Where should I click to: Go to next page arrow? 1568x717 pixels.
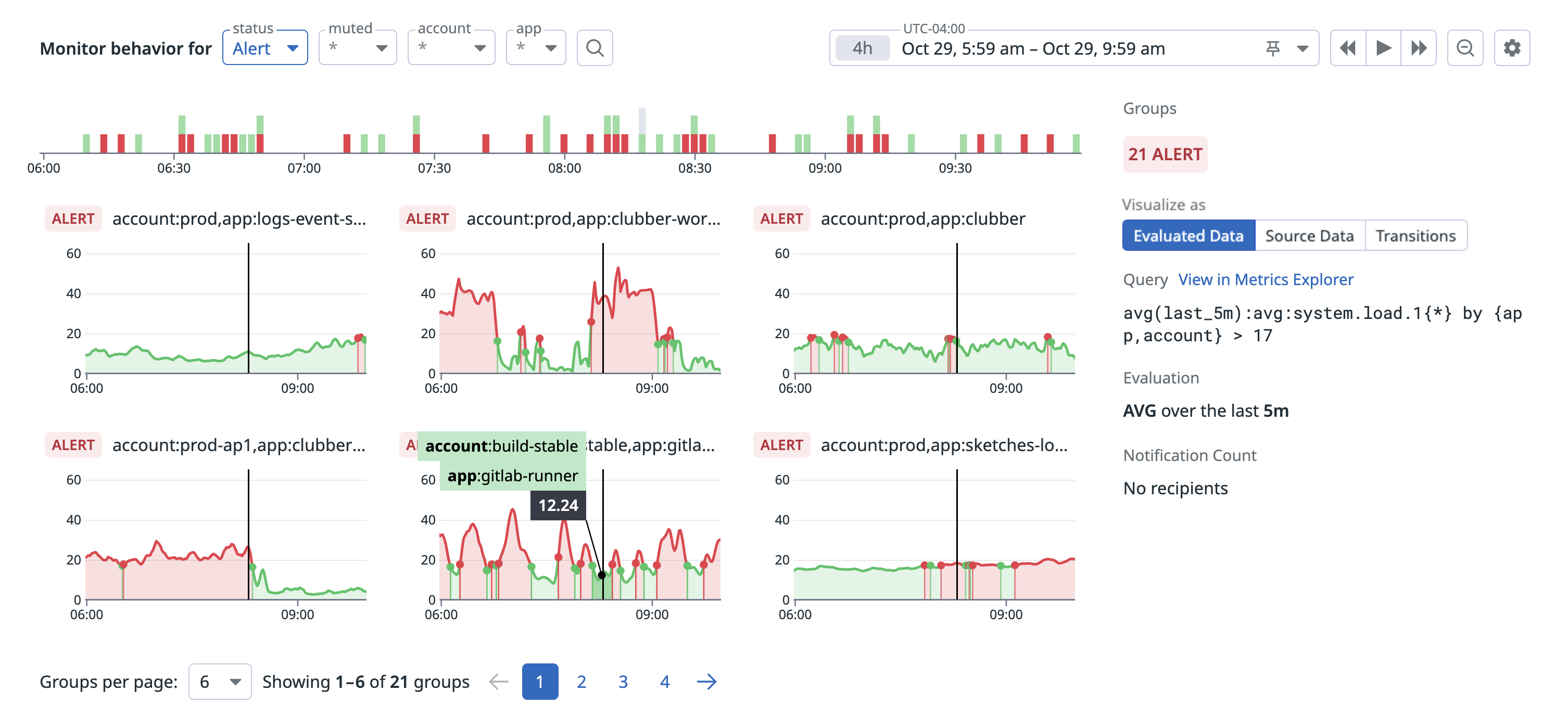tap(706, 681)
